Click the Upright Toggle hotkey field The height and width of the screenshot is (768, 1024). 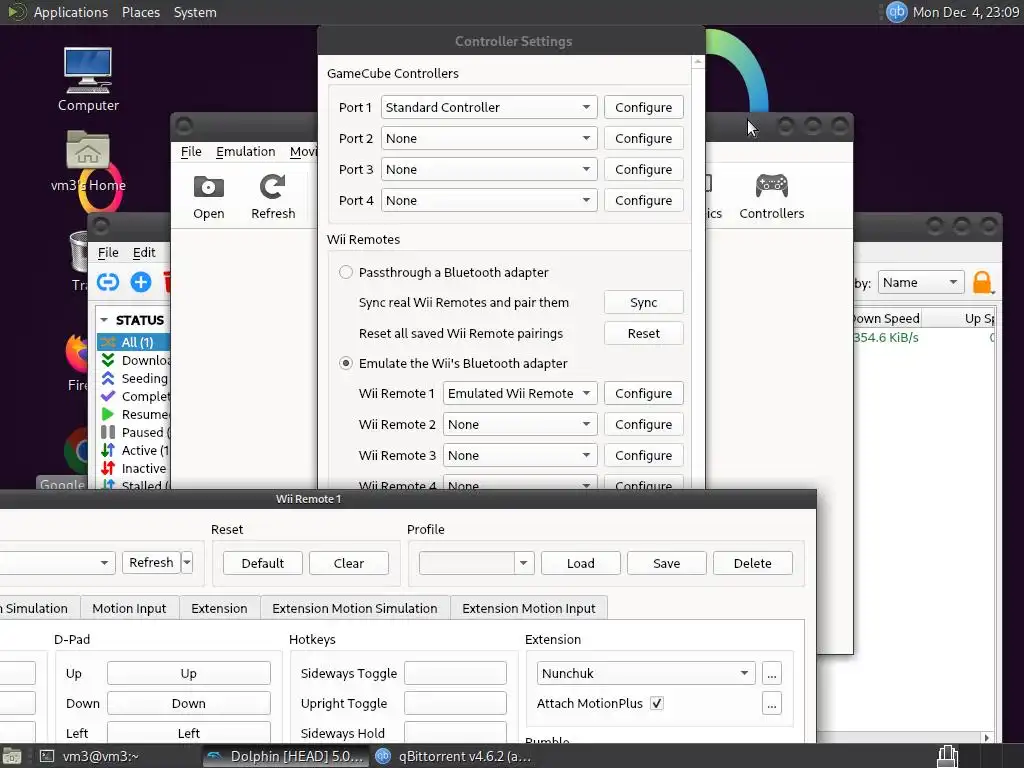[x=455, y=703]
